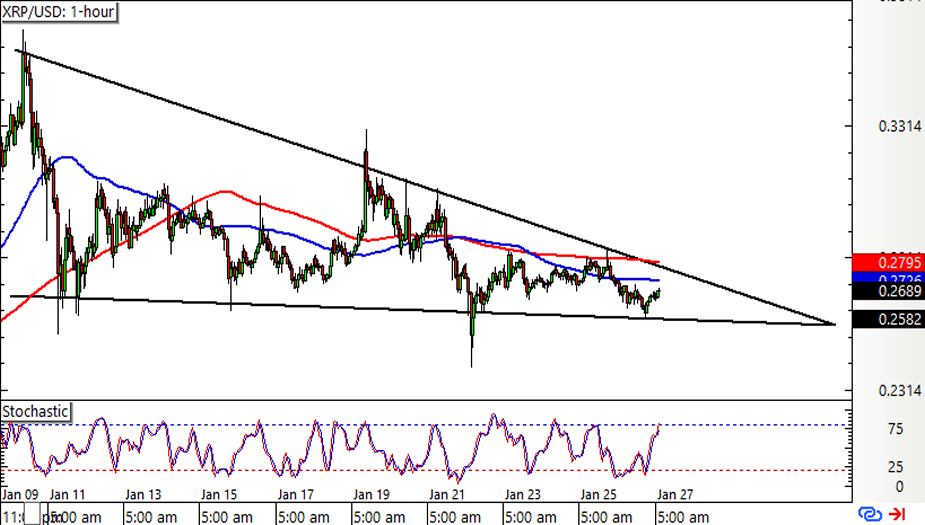
Task: Click the Jan 25 date label
Action: click(x=598, y=494)
